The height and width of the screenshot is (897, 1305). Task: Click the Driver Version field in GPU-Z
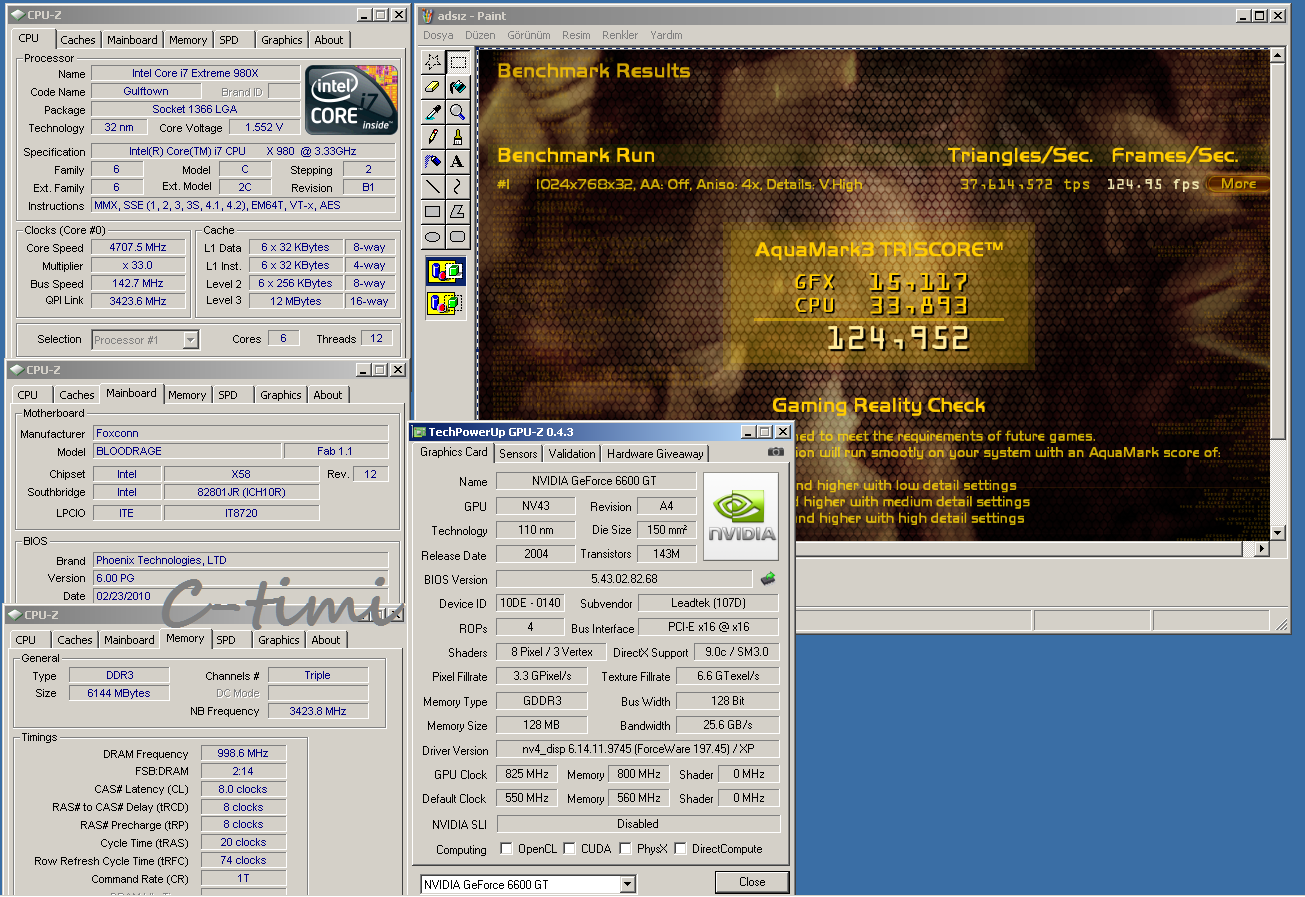point(637,750)
